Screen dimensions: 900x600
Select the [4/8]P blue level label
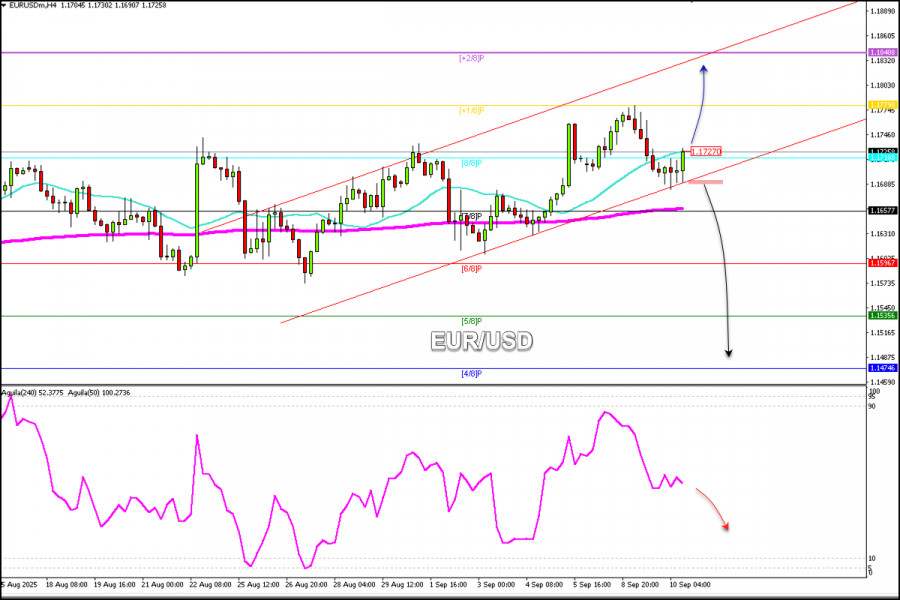tap(471, 374)
